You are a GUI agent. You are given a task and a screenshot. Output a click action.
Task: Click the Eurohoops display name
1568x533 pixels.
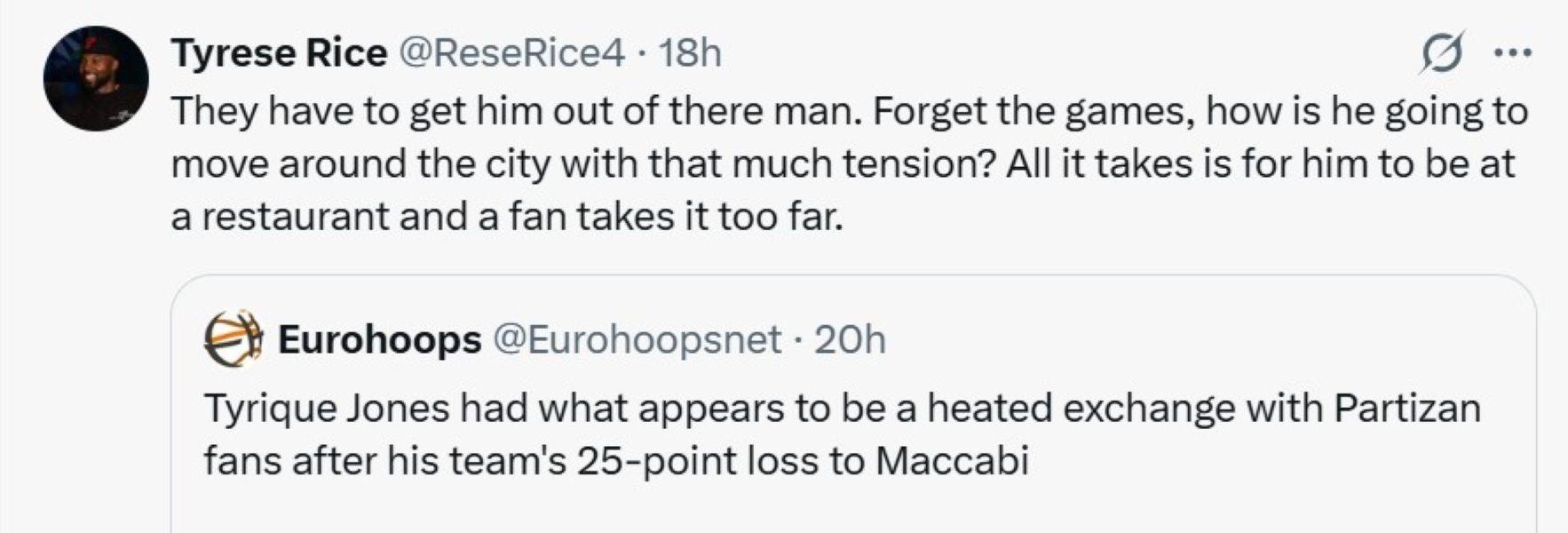click(x=379, y=339)
